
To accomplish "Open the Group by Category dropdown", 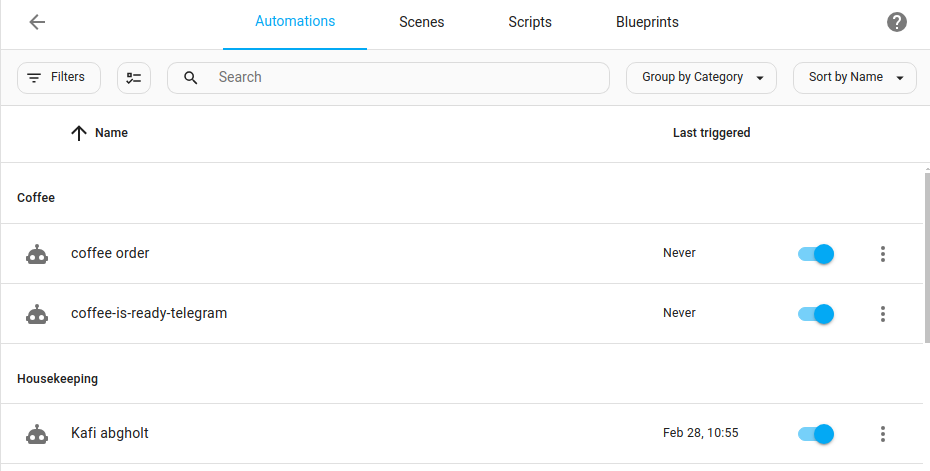I will [701, 78].
